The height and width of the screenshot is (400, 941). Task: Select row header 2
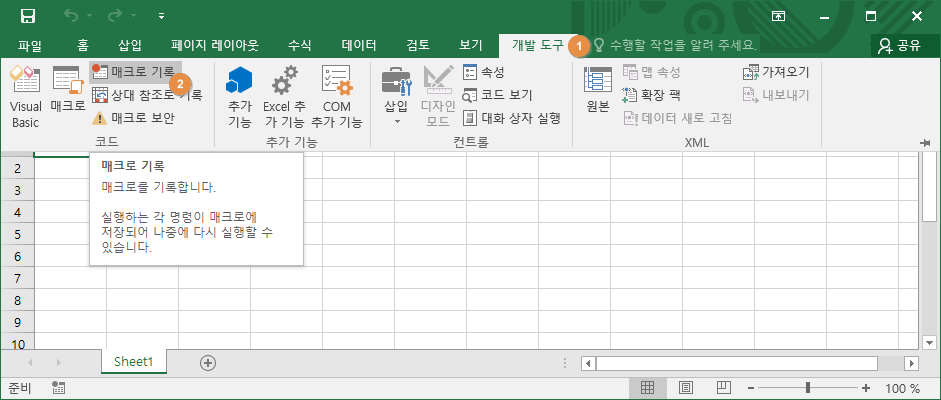click(x=17, y=168)
